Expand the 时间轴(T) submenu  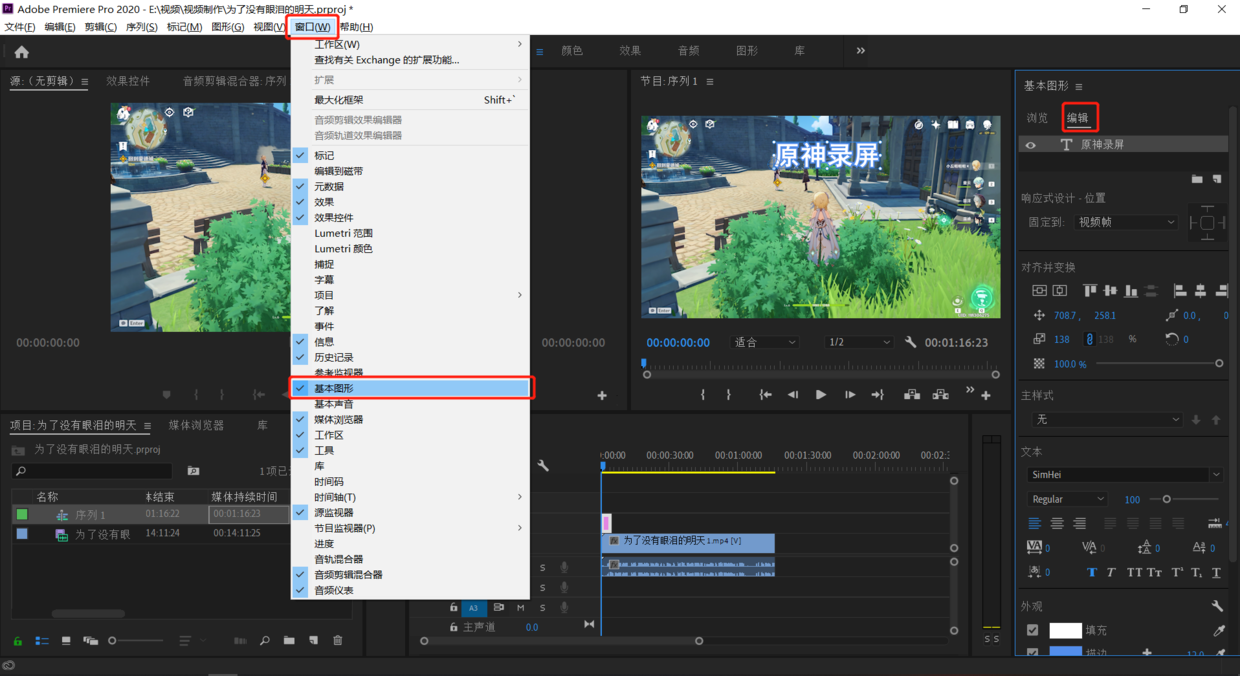coord(412,497)
